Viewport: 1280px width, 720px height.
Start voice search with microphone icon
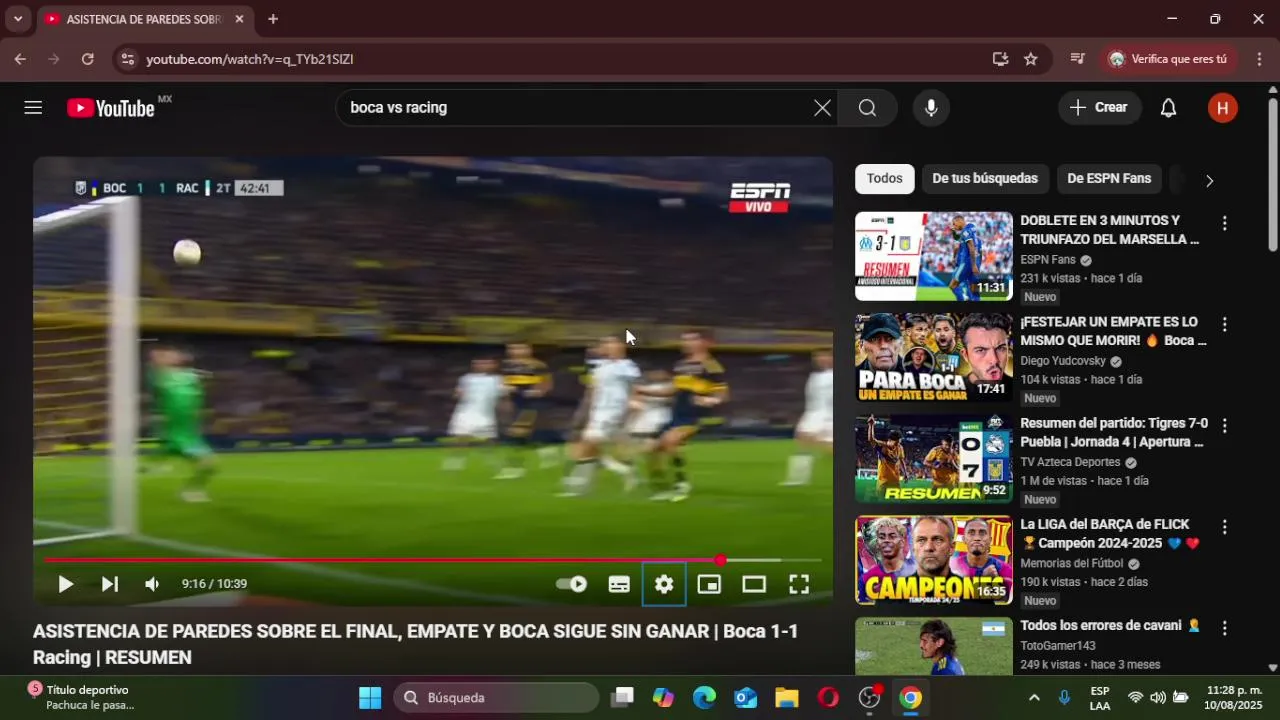931,108
